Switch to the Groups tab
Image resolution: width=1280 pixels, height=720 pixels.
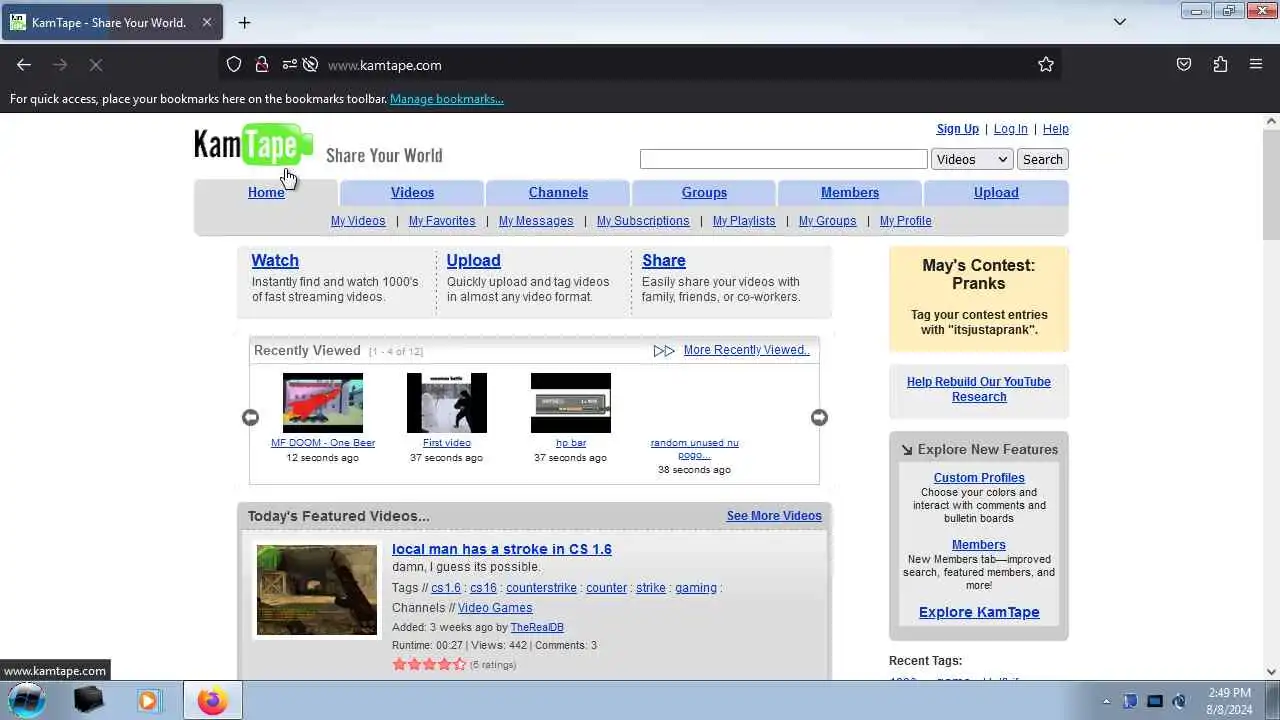pos(704,192)
